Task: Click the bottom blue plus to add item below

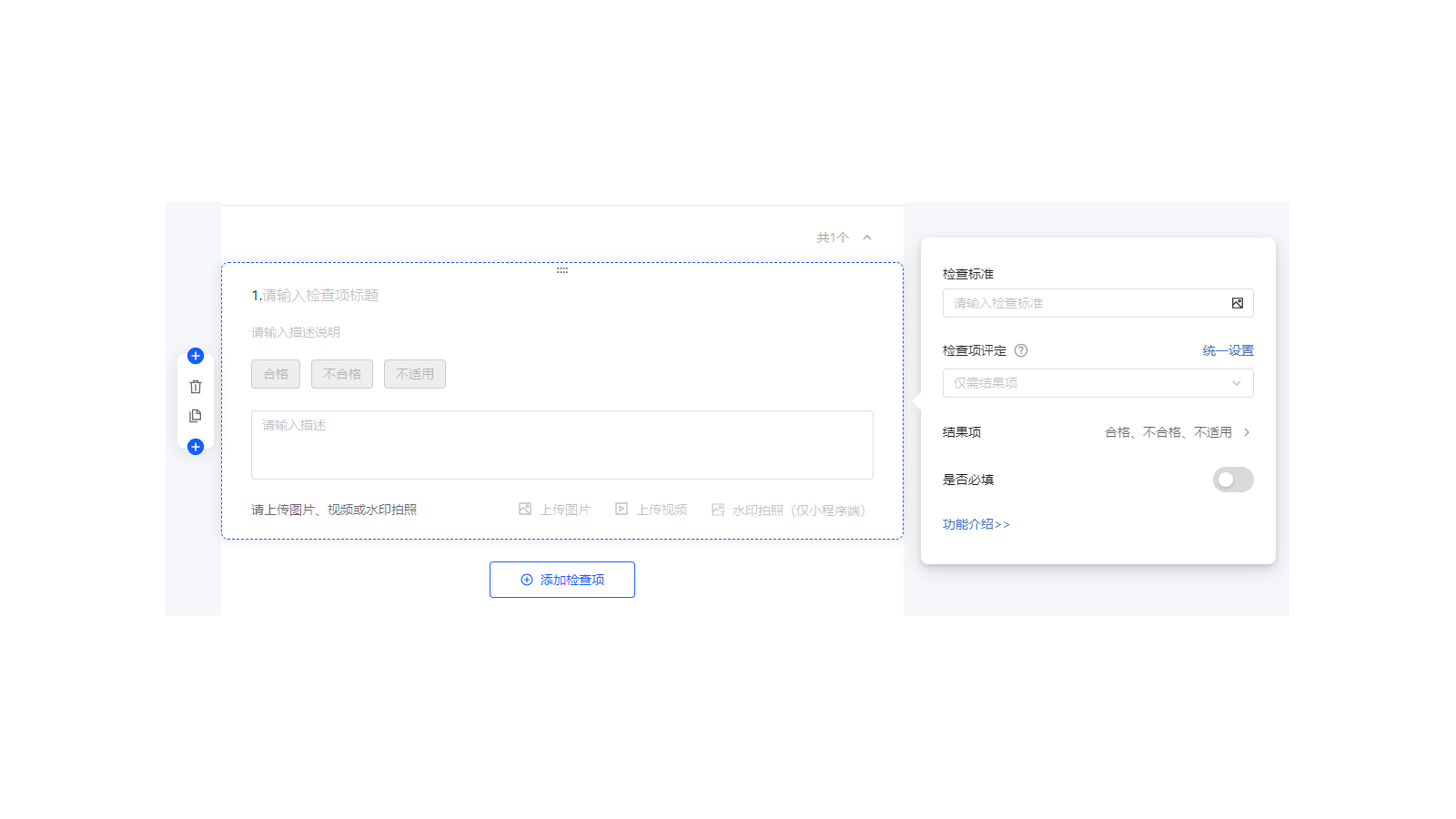Action: pyautogui.click(x=195, y=446)
